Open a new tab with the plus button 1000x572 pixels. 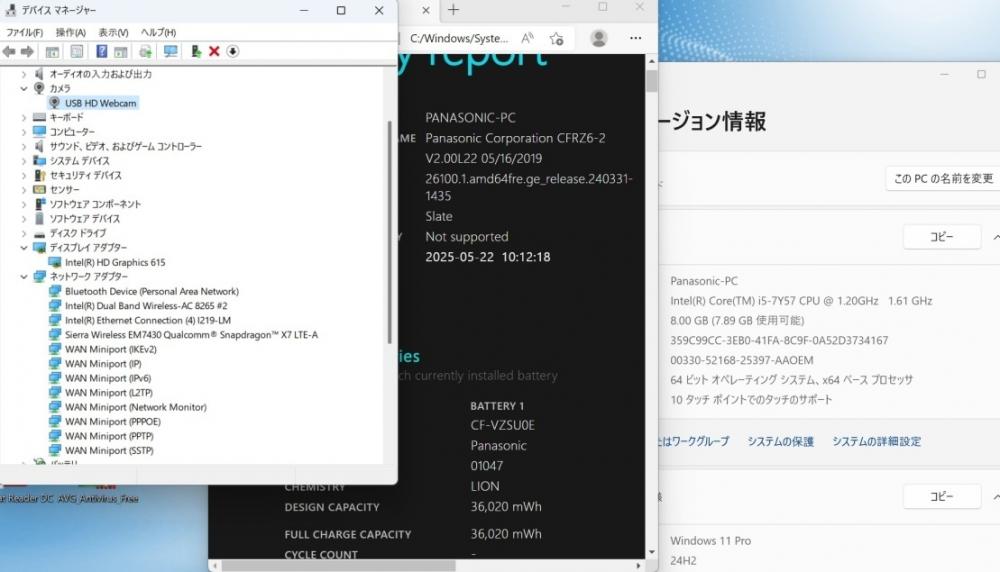click(x=453, y=10)
